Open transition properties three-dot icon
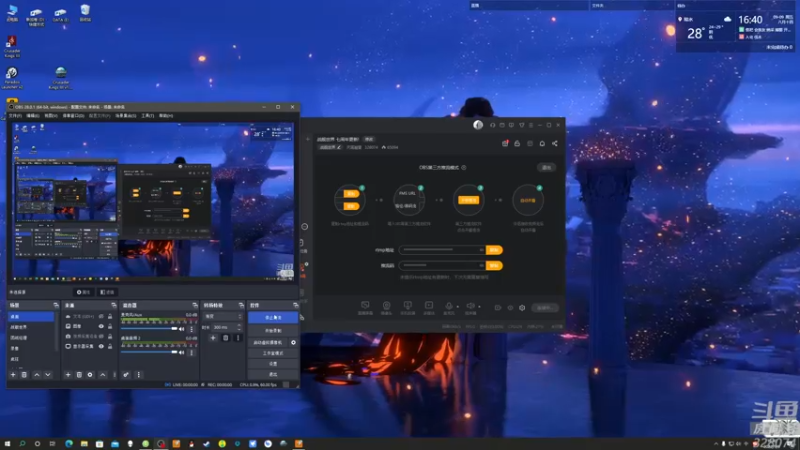The width and height of the screenshot is (800, 450). pos(238,338)
